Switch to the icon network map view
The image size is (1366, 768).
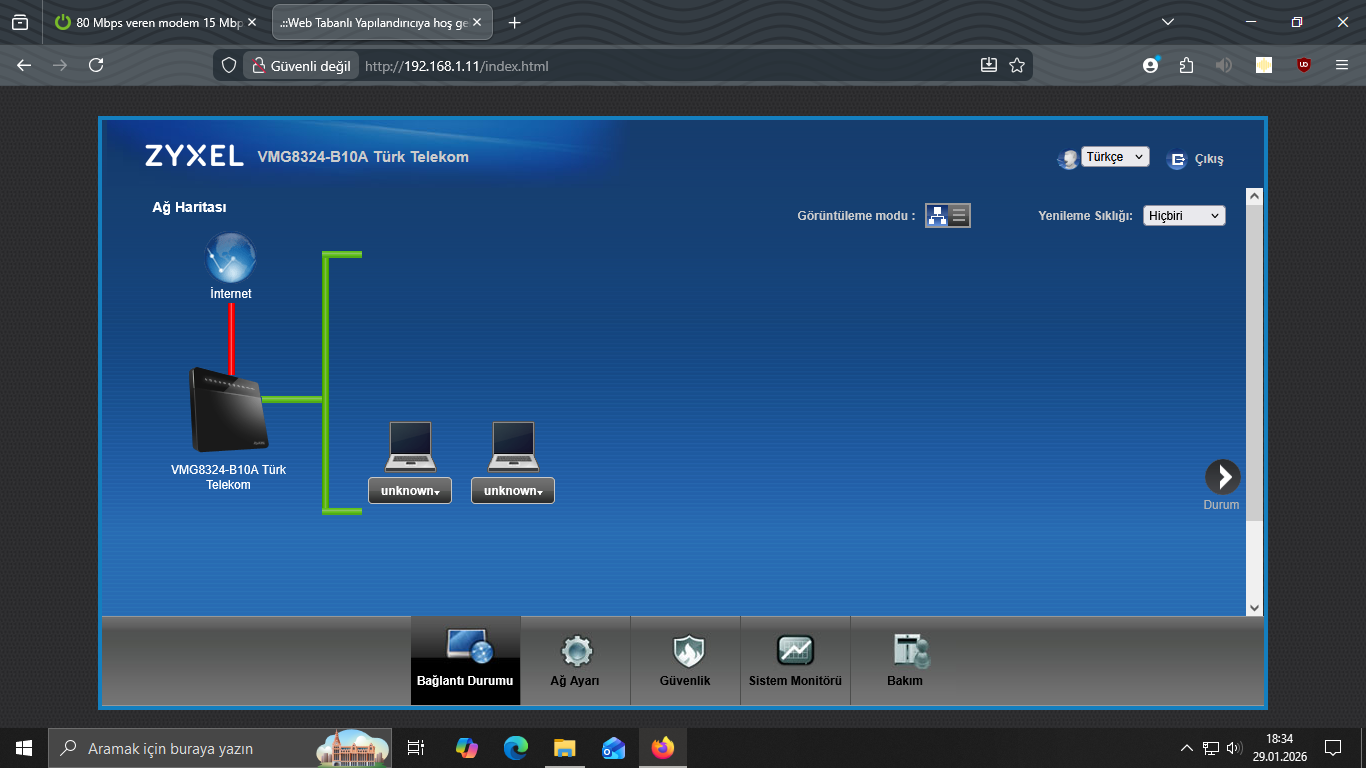tap(937, 215)
